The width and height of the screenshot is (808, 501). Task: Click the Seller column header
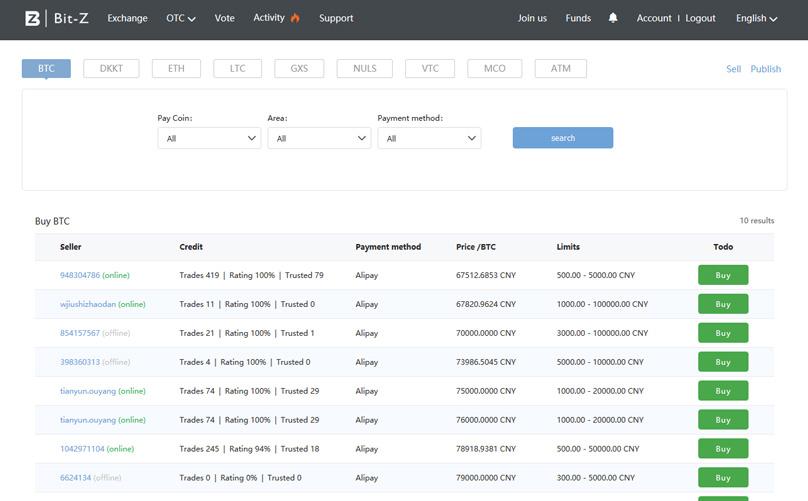pos(71,247)
